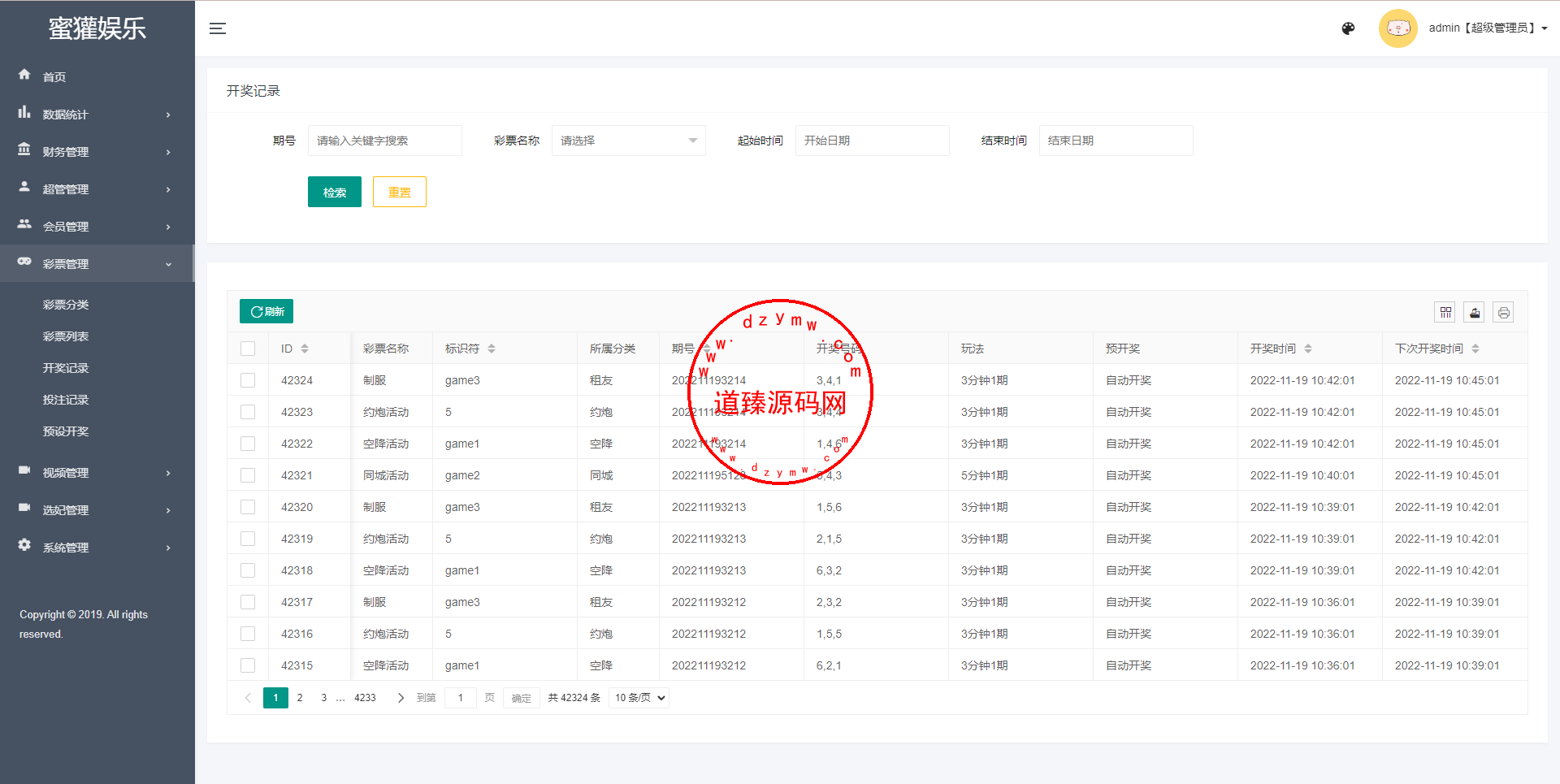Click the camera icon for 选妃管理
This screenshot has width=1560, height=784.
(x=24, y=508)
